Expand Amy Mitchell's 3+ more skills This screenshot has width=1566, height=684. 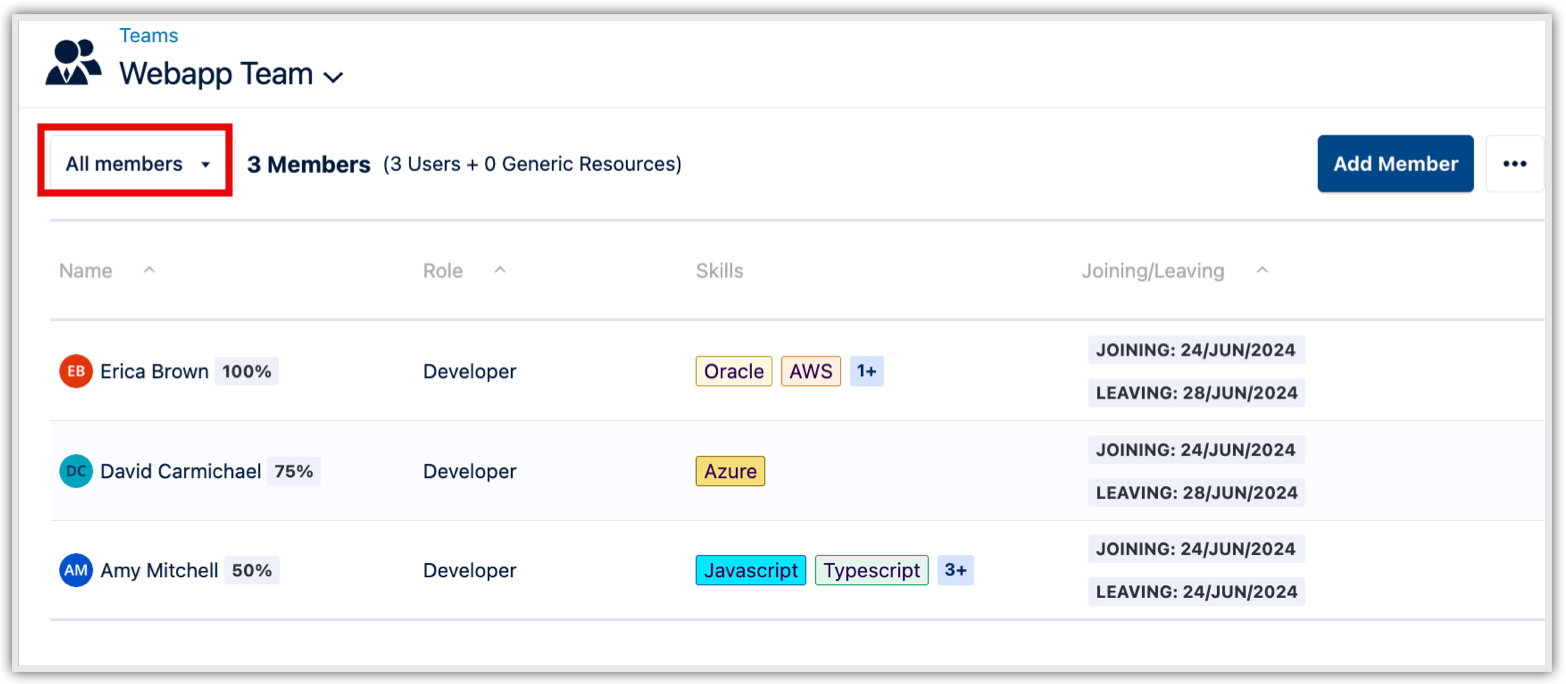click(955, 570)
